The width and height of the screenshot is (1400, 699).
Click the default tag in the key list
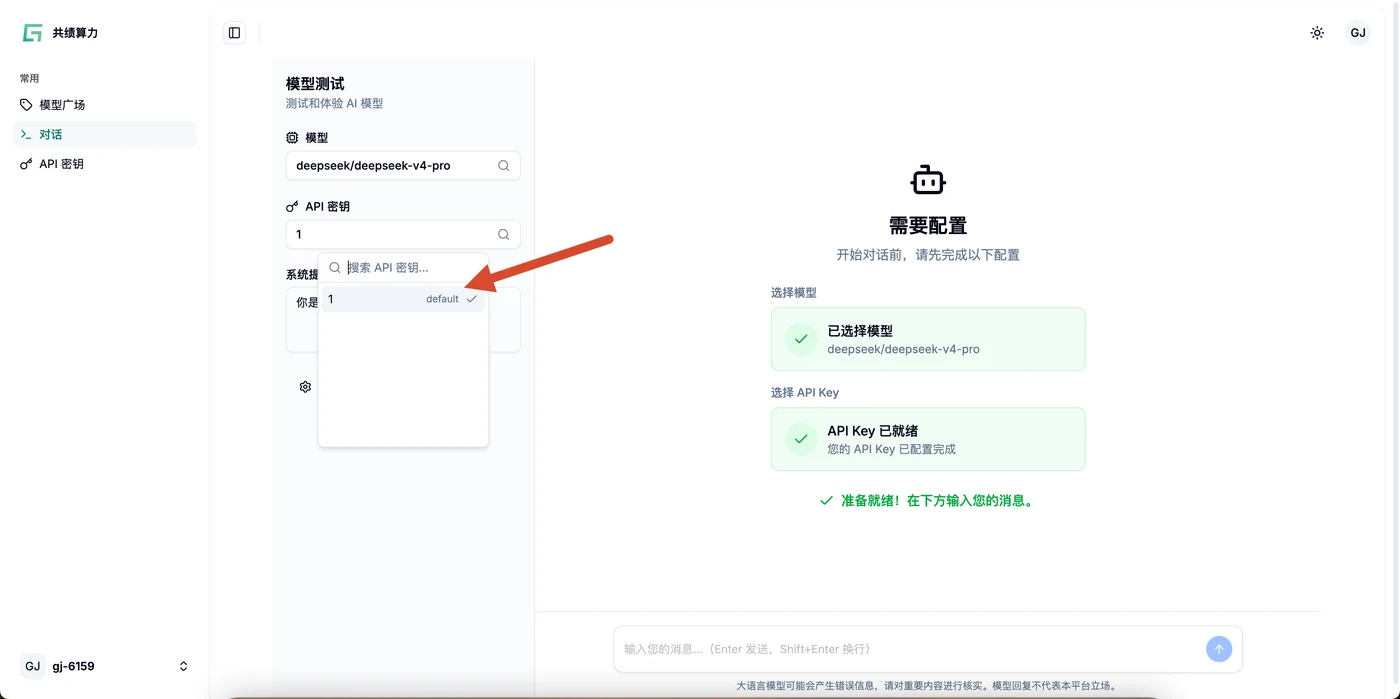coord(442,299)
